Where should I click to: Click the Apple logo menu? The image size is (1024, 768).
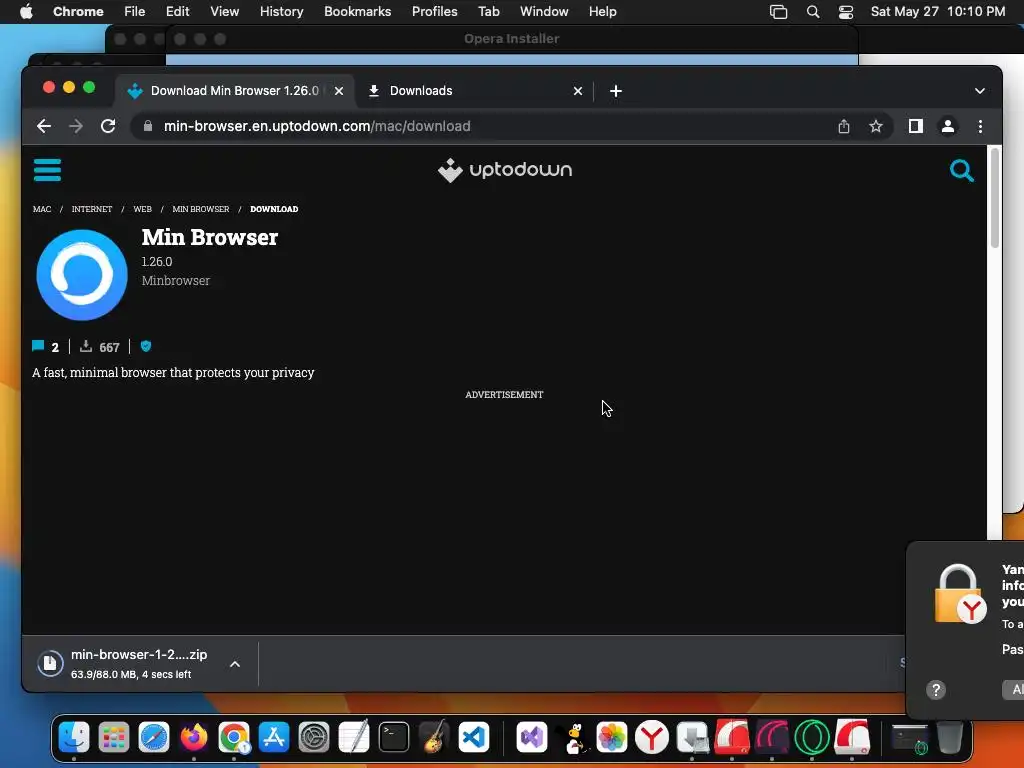tap(26, 12)
